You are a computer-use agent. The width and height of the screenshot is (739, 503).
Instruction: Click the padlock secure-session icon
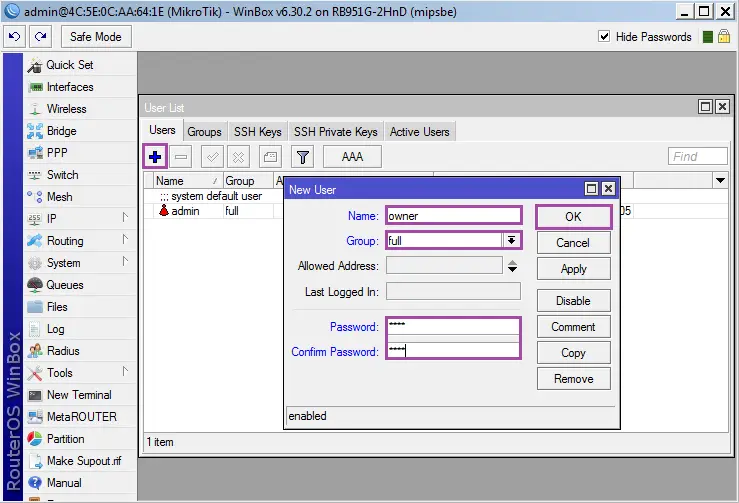tap(724, 36)
